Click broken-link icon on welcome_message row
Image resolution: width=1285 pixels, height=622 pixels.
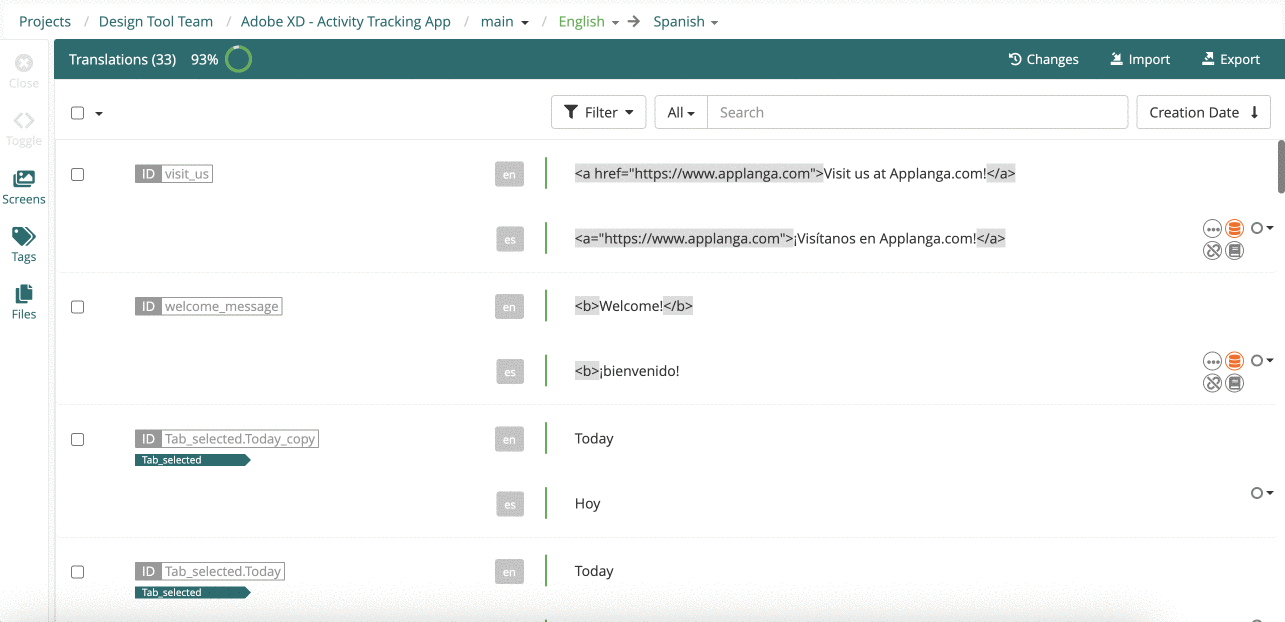tap(1213, 383)
